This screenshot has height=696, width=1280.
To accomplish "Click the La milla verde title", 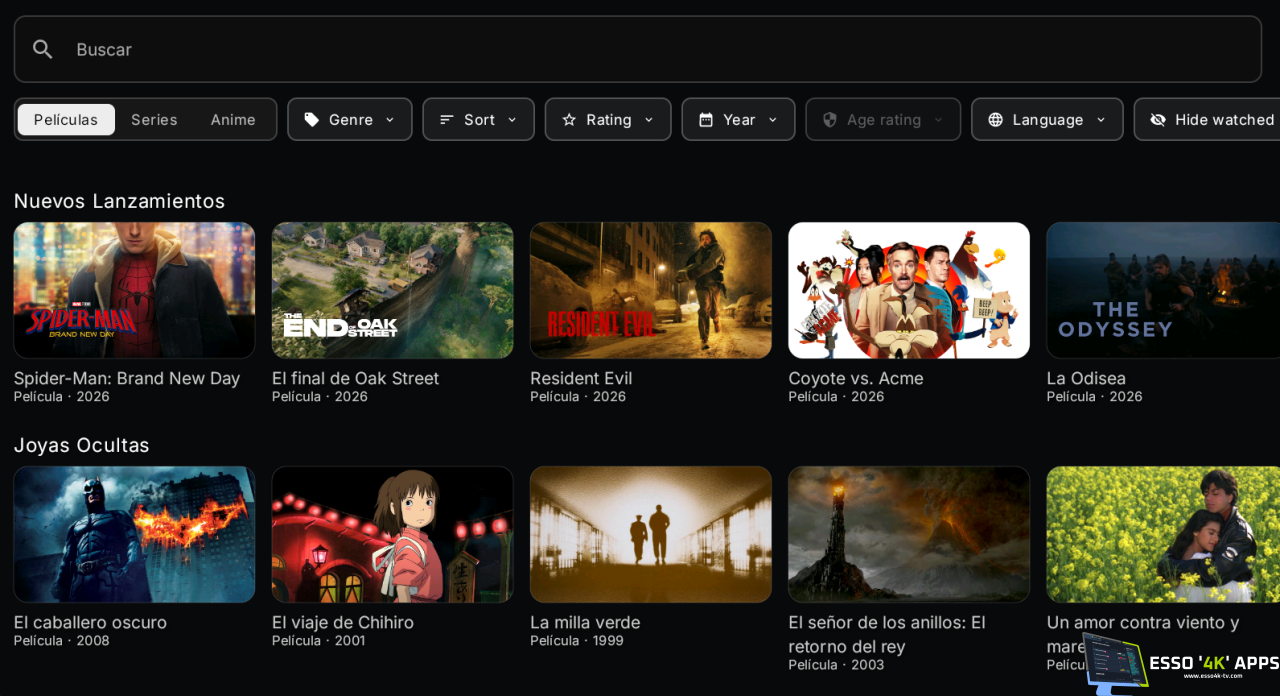I will (x=585, y=622).
